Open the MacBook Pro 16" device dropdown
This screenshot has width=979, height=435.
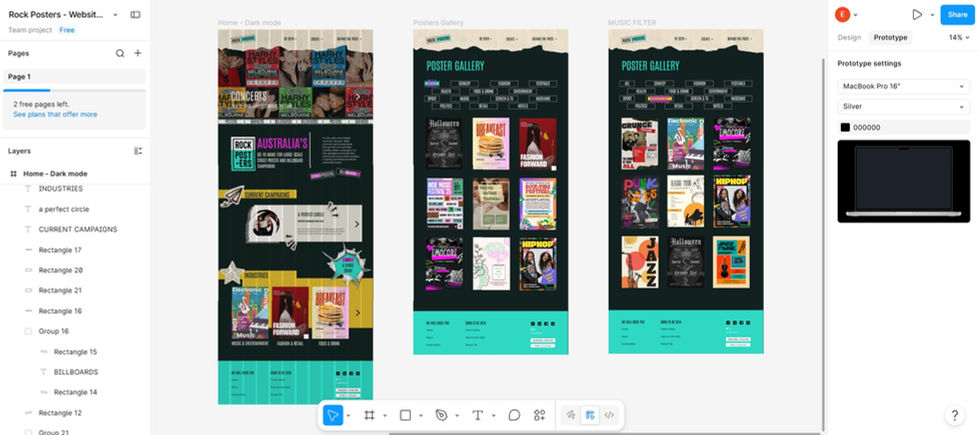(903, 86)
